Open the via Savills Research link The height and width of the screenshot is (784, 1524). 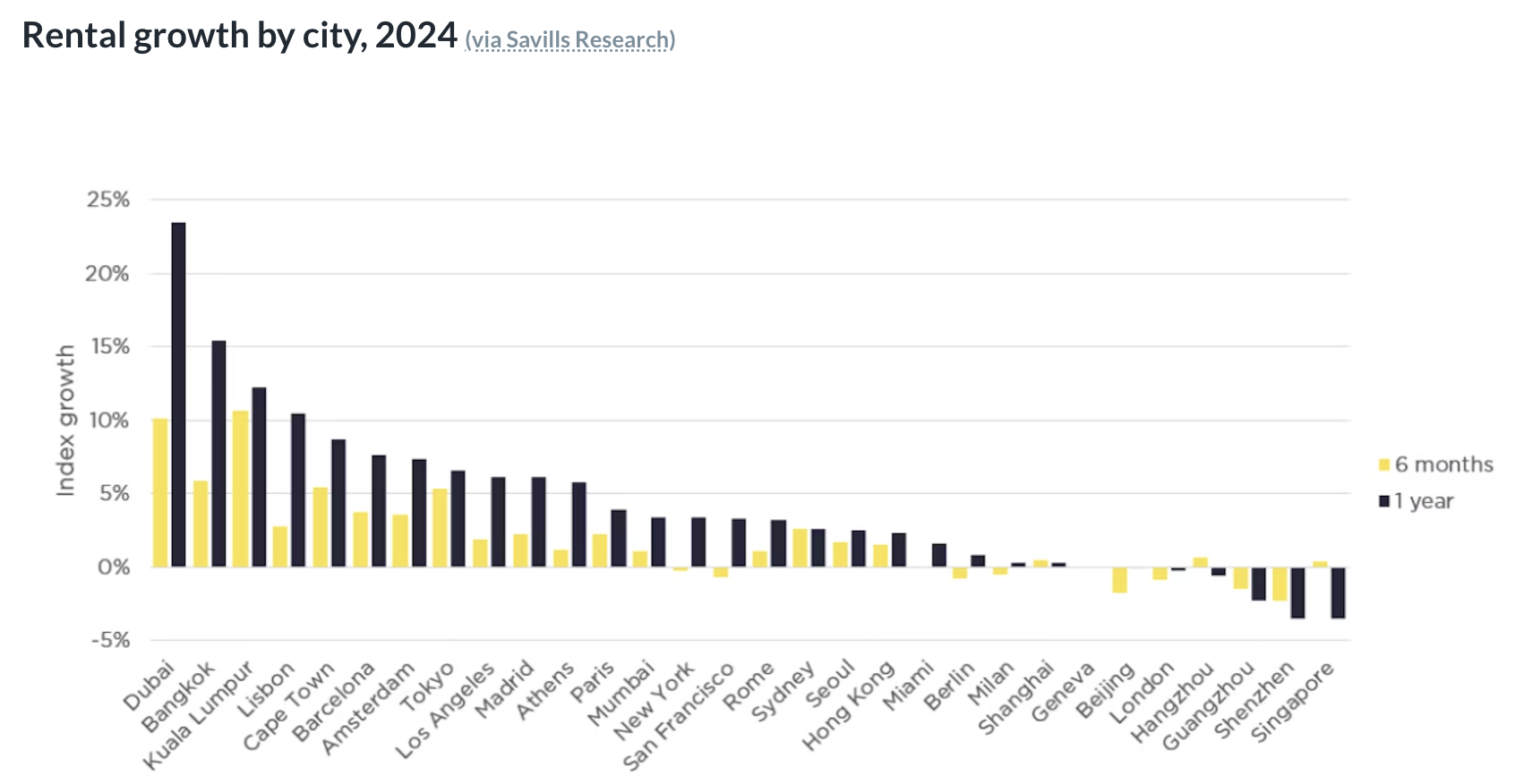tap(569, 40)
